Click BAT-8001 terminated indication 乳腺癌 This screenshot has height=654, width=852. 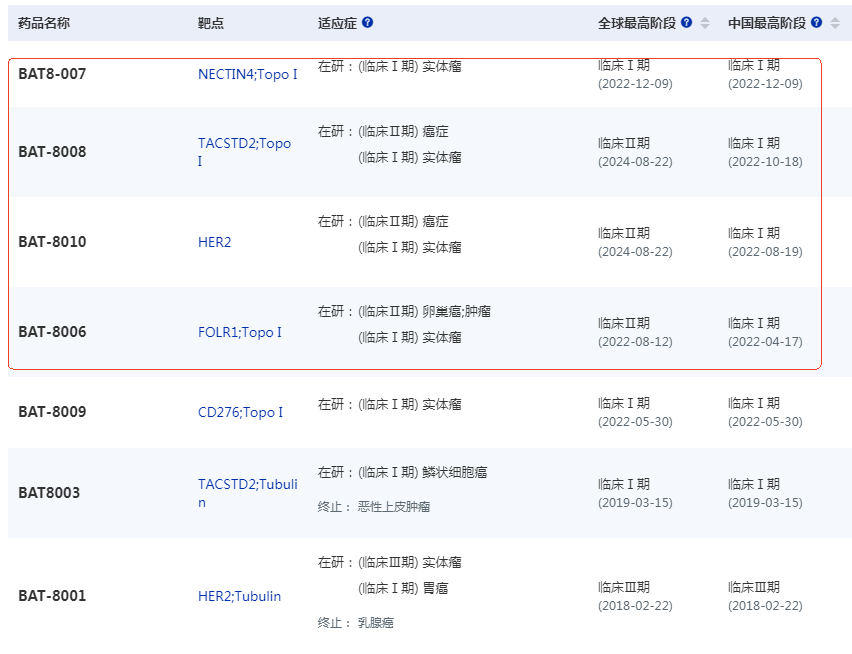point(375,622)
